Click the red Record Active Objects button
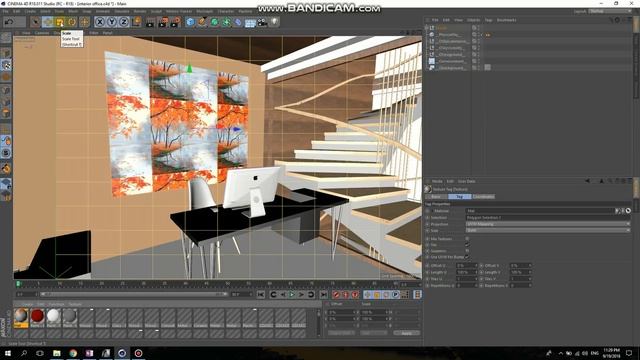This screenshot has height=360, width=640. 336,295
